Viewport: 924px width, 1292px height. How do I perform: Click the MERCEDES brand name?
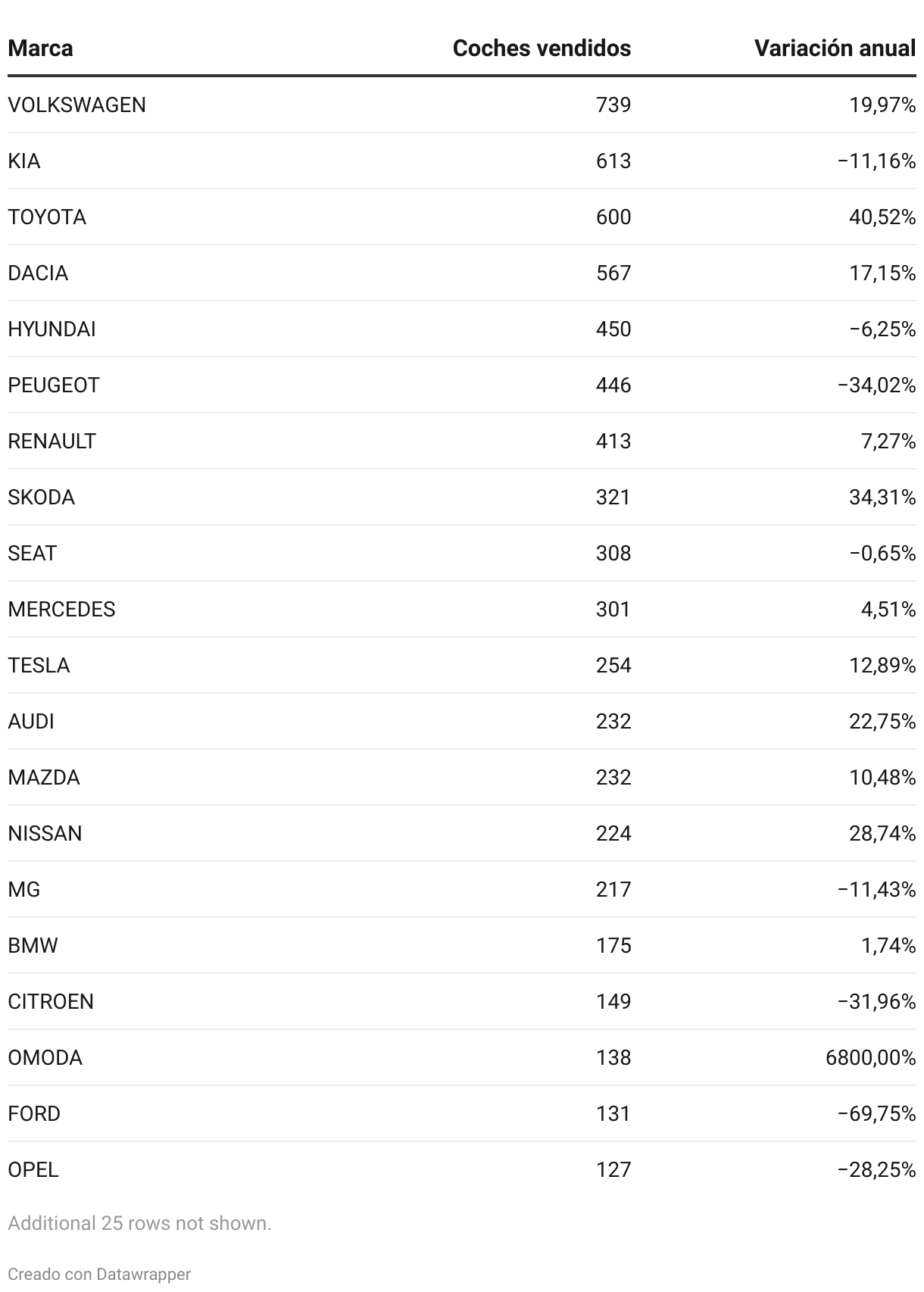(x=61, y=609)
